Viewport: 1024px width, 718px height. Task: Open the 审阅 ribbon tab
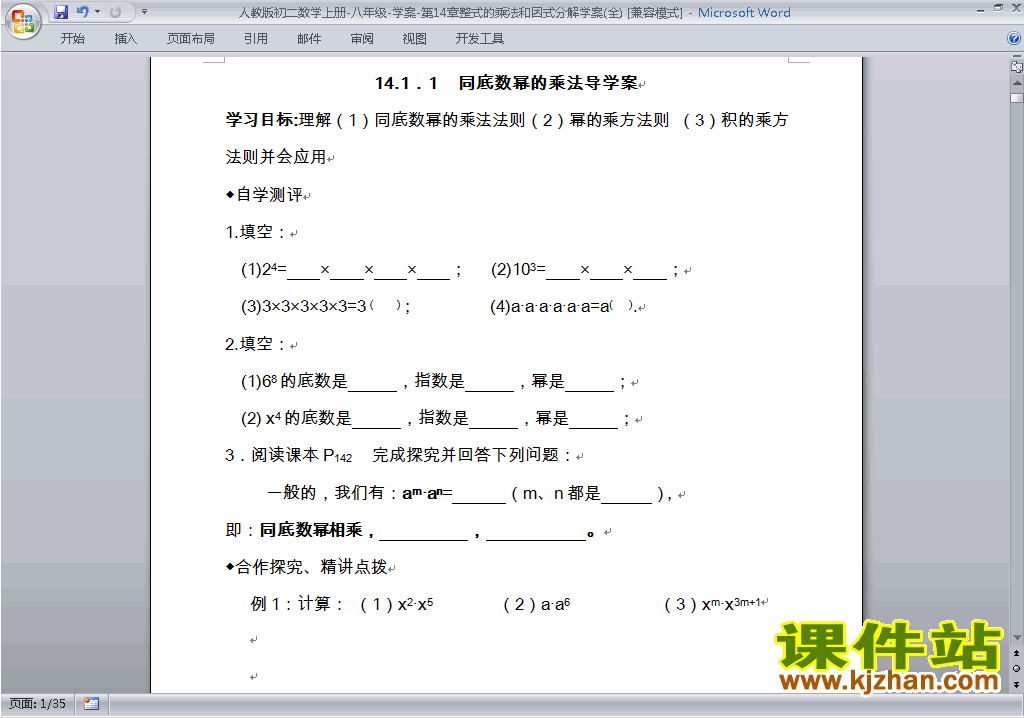pyautogui.click(x=362, y=39)
